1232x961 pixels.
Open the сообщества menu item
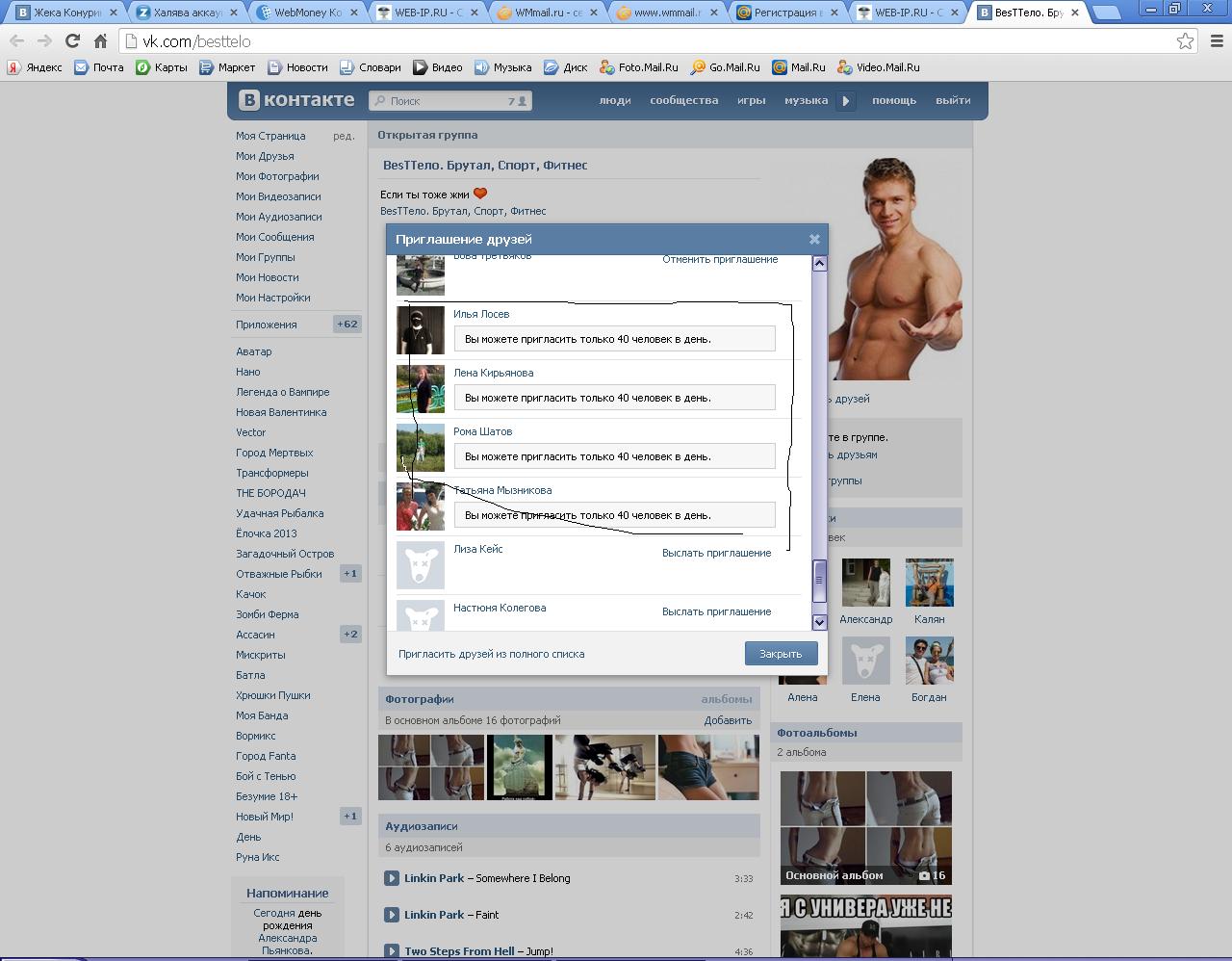683,100
